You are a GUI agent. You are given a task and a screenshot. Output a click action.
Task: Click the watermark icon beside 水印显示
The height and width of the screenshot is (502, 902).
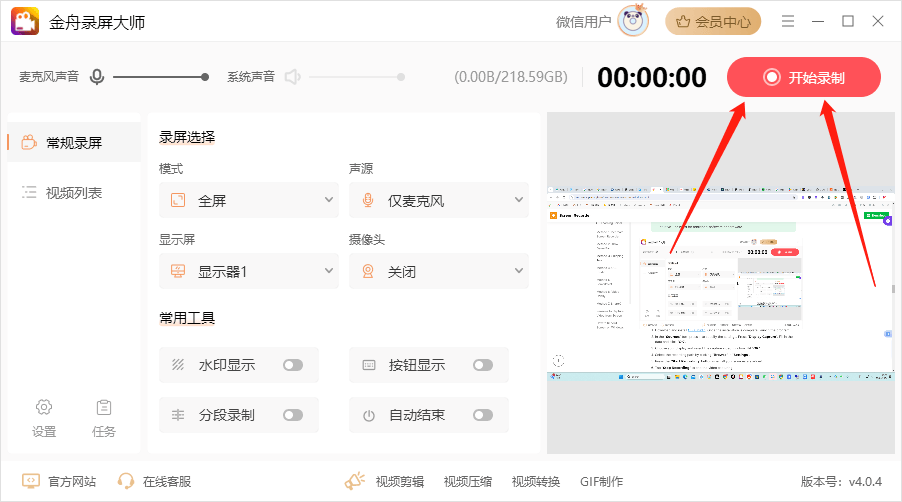point(178,365)
